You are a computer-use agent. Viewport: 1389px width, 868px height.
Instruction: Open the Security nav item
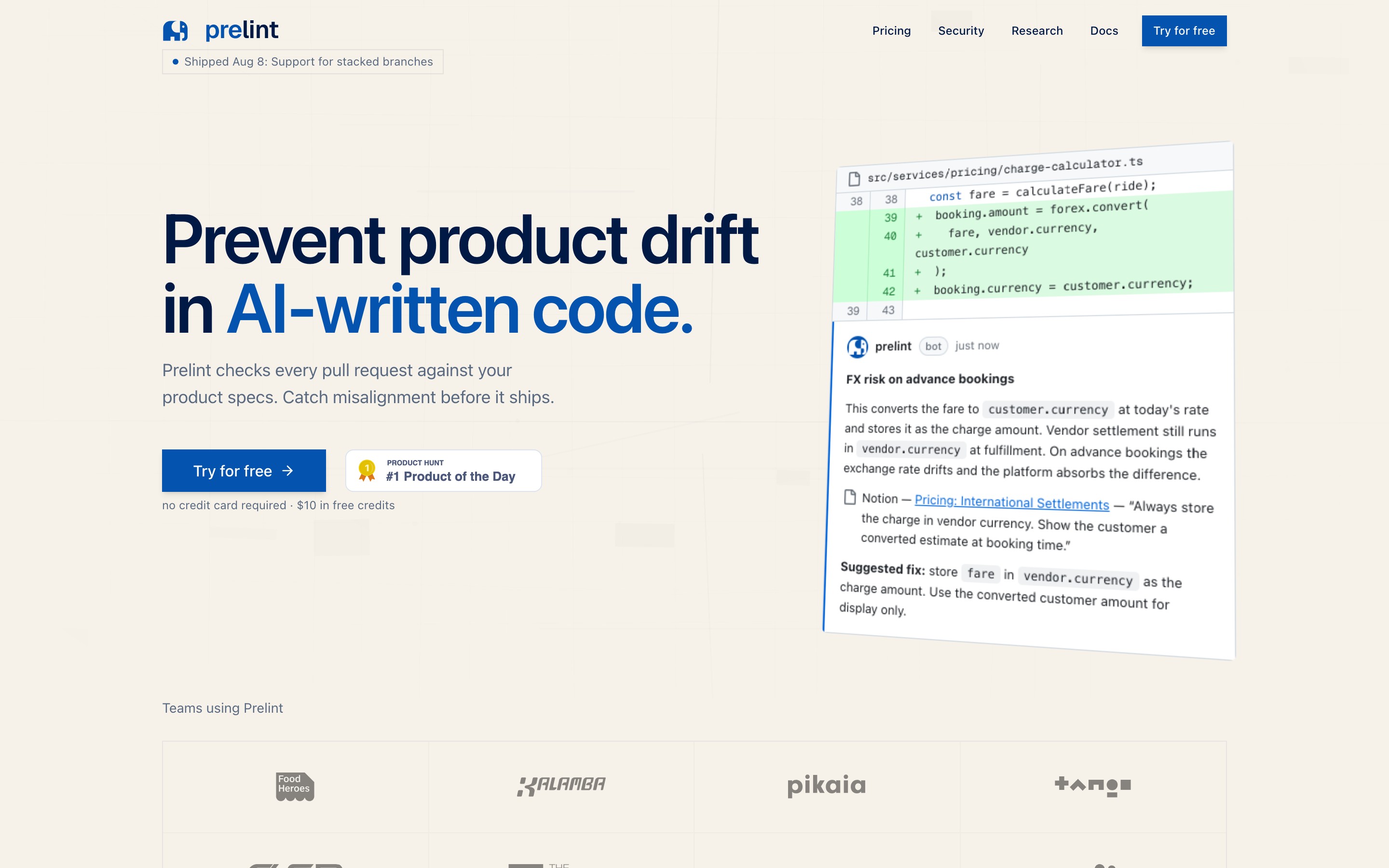[961, 31]
